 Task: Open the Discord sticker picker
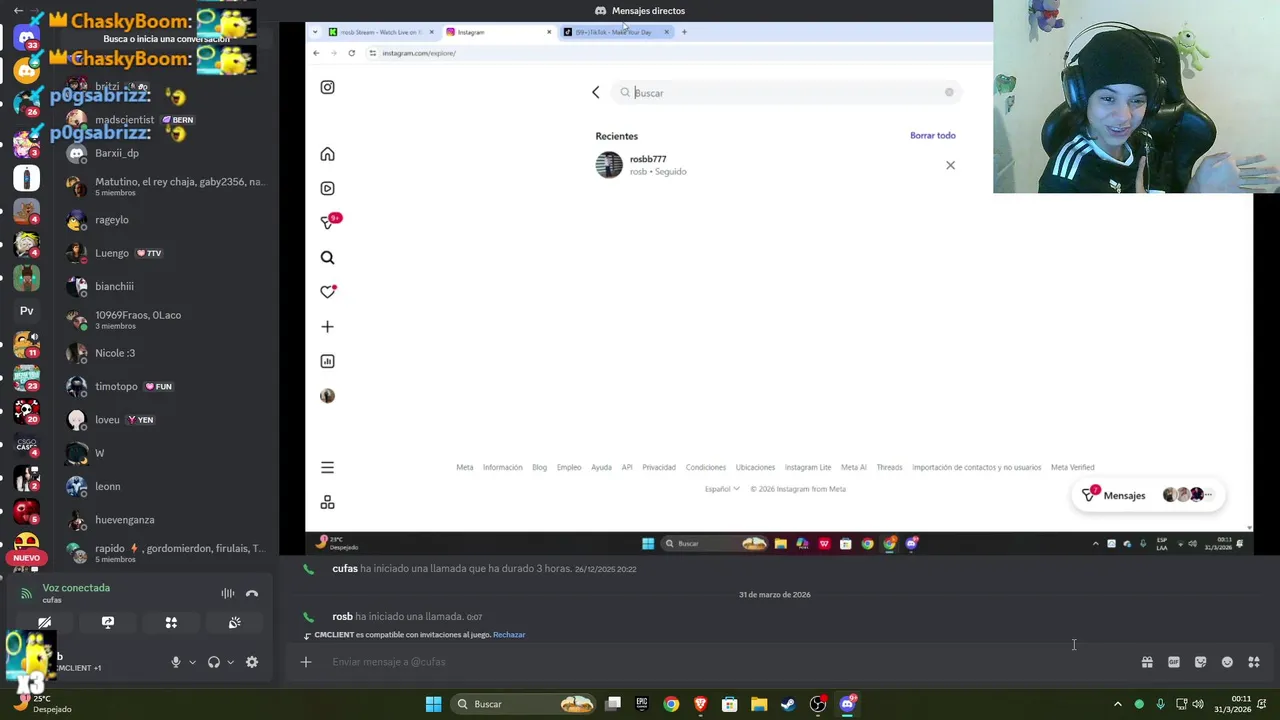[x=1200, y=662]
